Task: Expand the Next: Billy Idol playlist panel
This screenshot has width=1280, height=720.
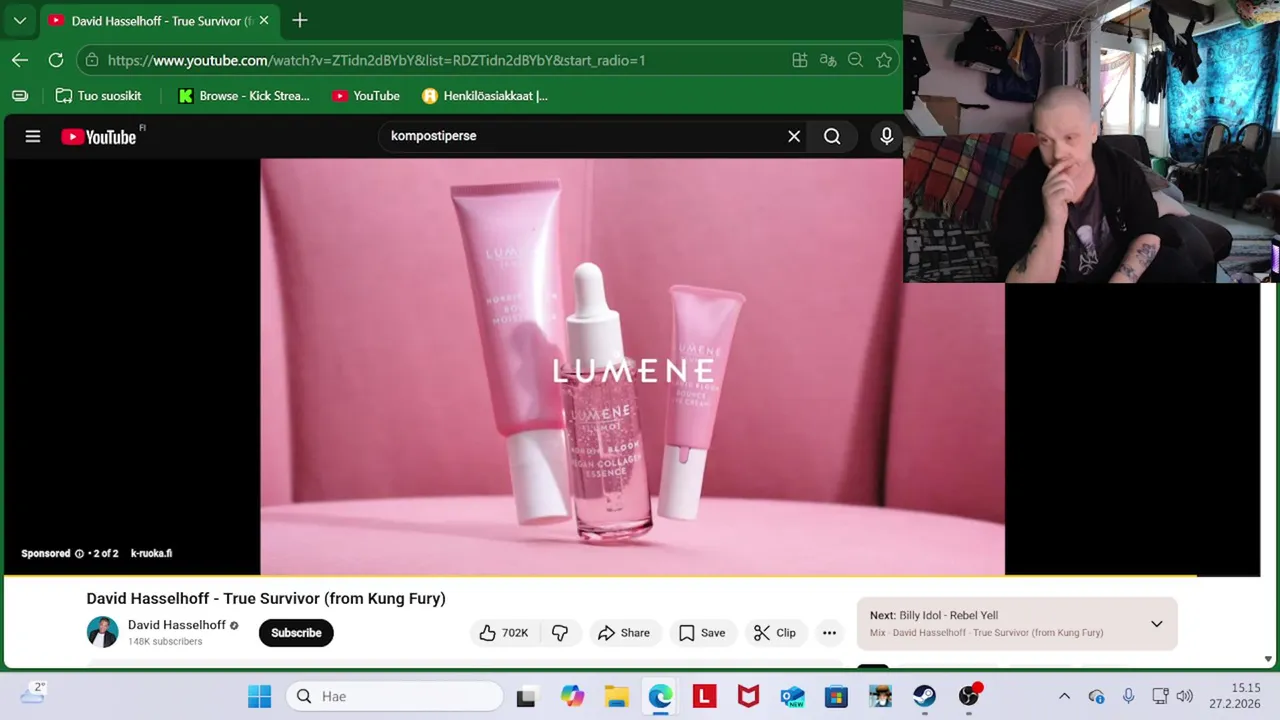Action: [1156, 624]
